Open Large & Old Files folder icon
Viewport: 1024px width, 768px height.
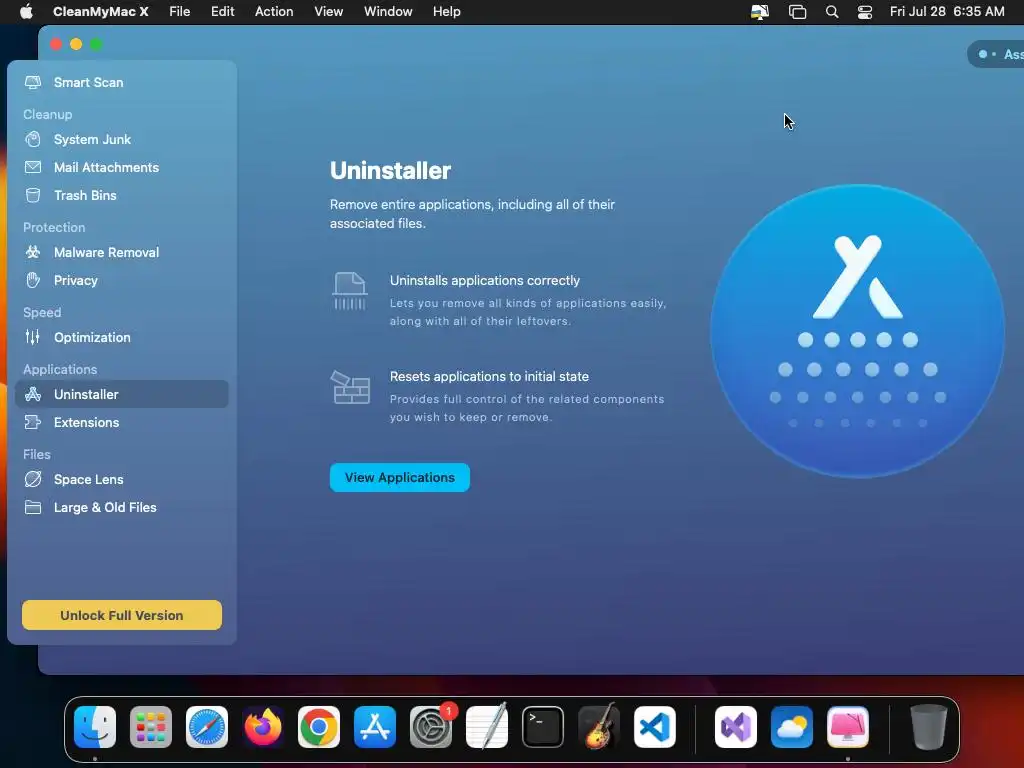coord(33,507)
